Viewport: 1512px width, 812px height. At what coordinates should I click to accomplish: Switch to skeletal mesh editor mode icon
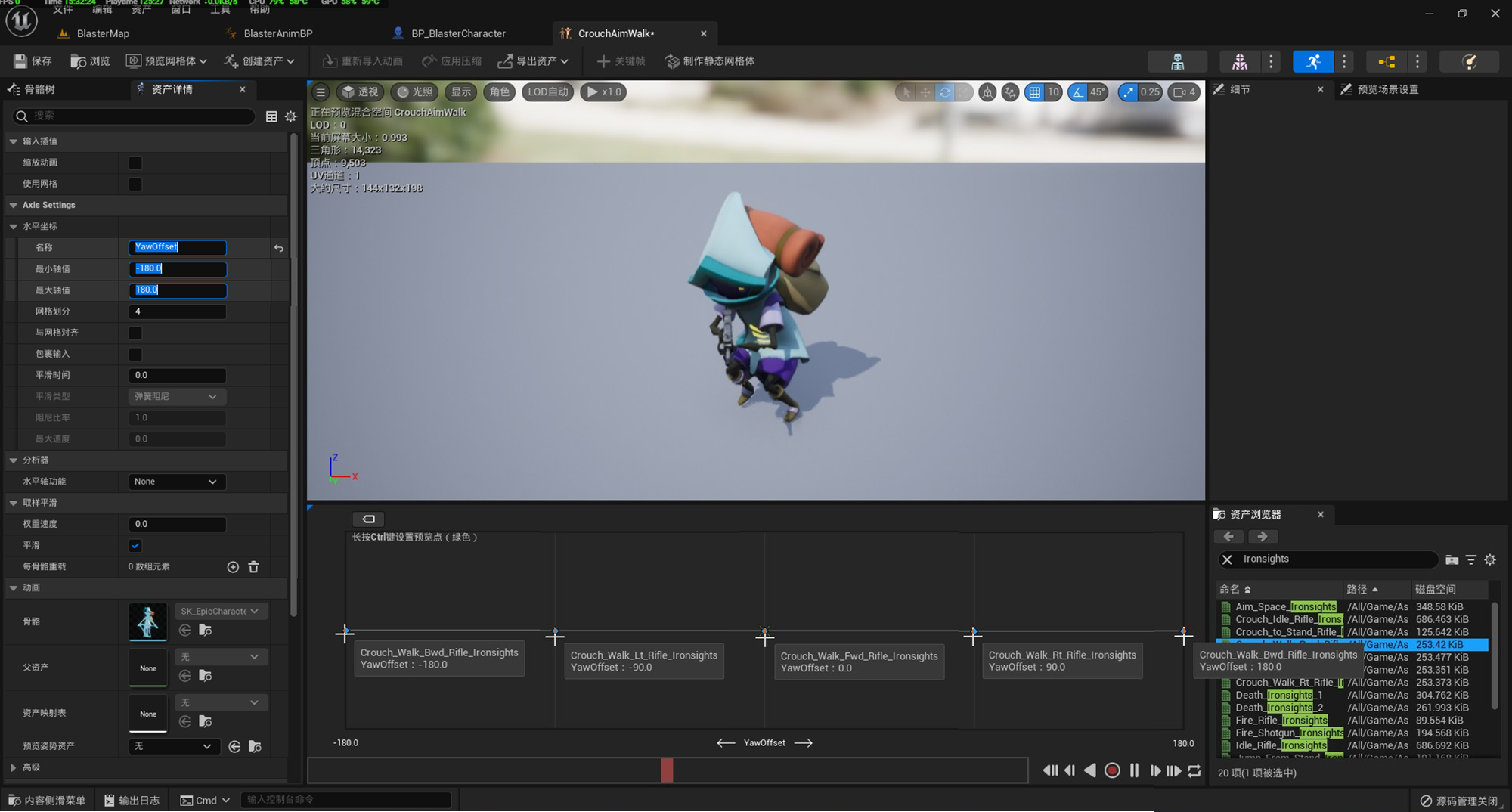(1240, 61)
